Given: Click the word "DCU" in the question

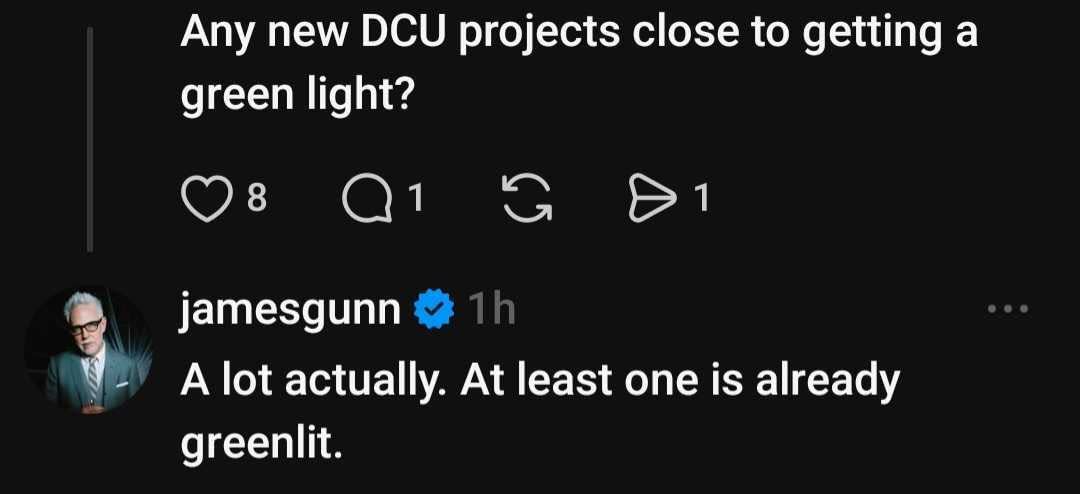Looking at the screenshot, I should point(406,35).
